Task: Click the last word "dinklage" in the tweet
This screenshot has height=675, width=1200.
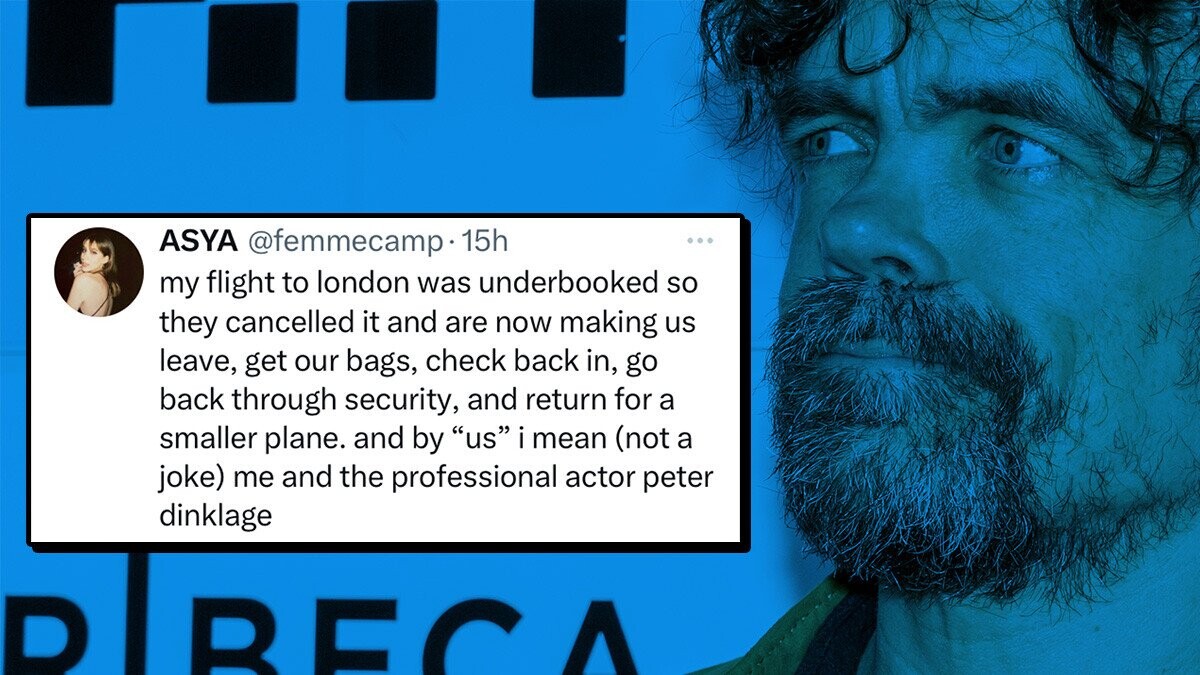Action: coord(215,518)
